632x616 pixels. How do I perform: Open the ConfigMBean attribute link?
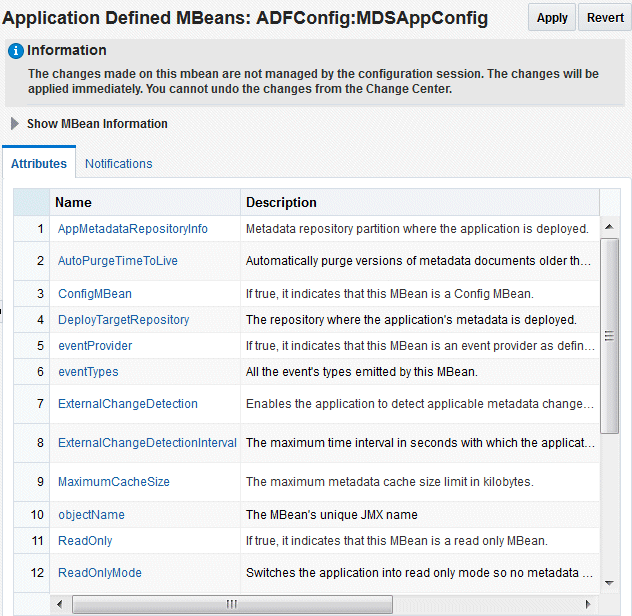(95, 293)
